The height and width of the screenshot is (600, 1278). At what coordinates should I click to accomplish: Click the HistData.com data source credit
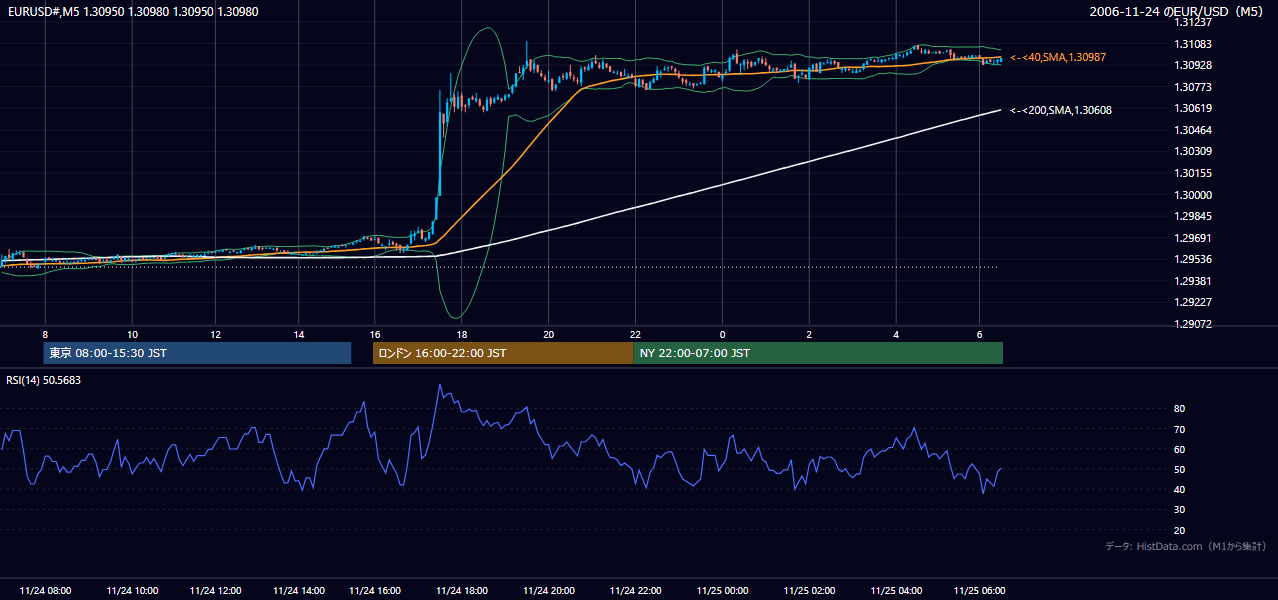tap(1186, 546)
